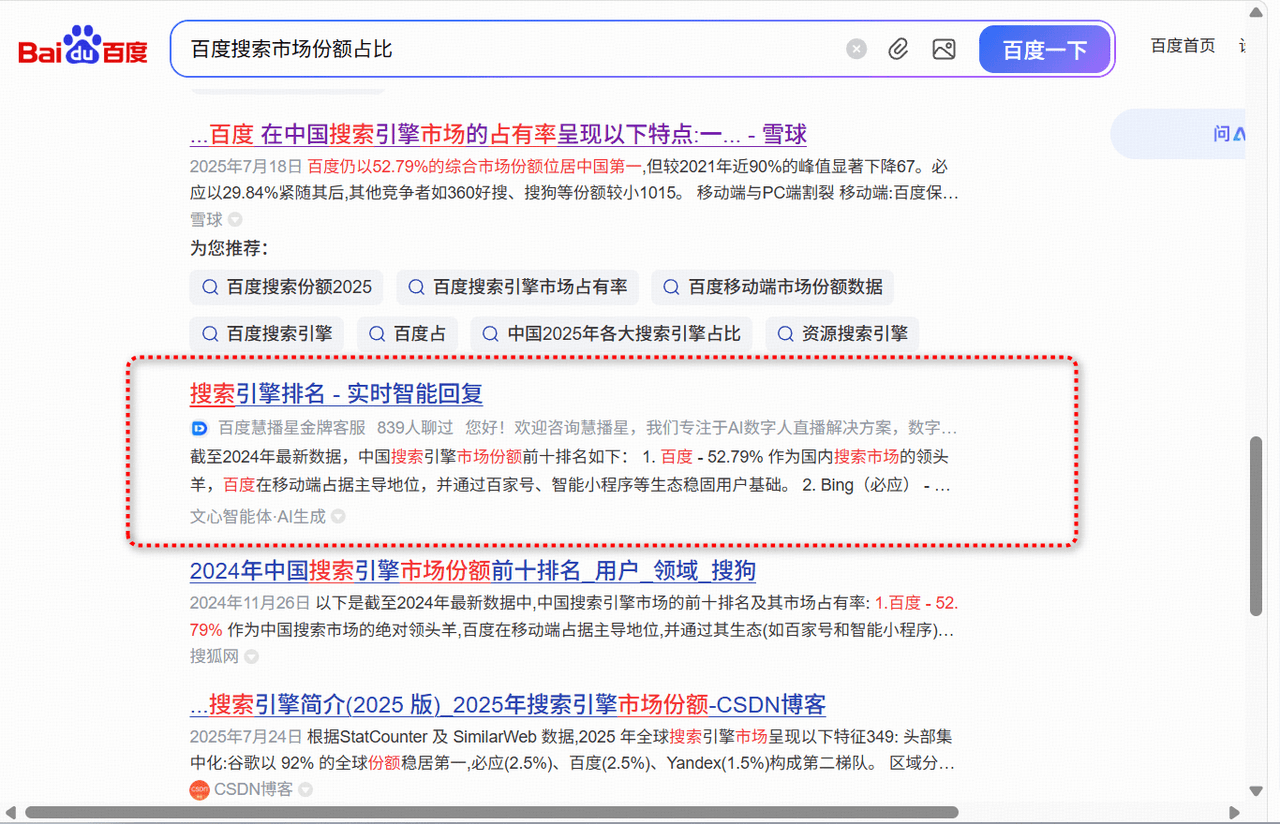1280x824 pixels.
Task: Click the magnifier icon in 资源搜索引擎 chip
Action: pyautogui.click(x=785, y=333)
